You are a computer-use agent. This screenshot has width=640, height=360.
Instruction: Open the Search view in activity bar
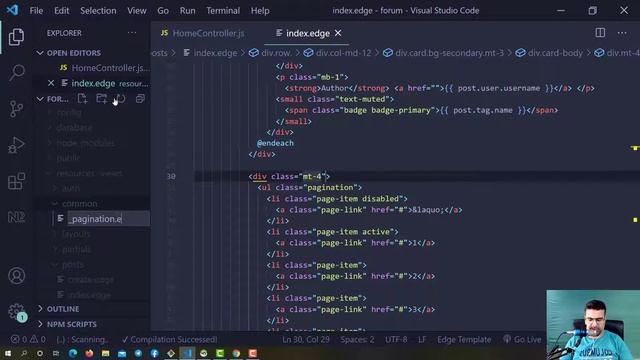[16, 73]
